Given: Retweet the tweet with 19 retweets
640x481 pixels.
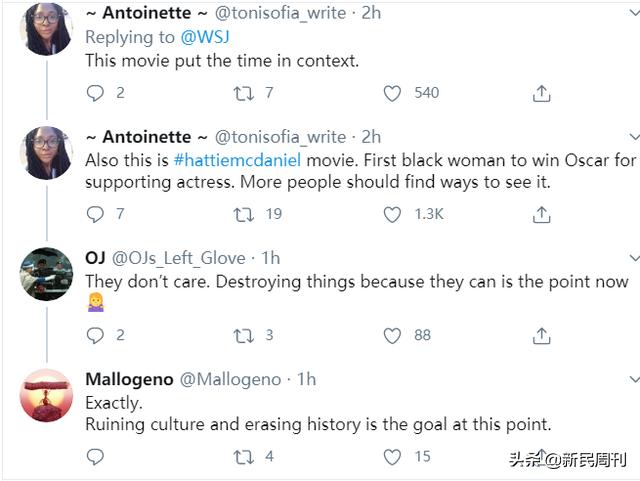Looking at the screenshot, I should [242, 214].
